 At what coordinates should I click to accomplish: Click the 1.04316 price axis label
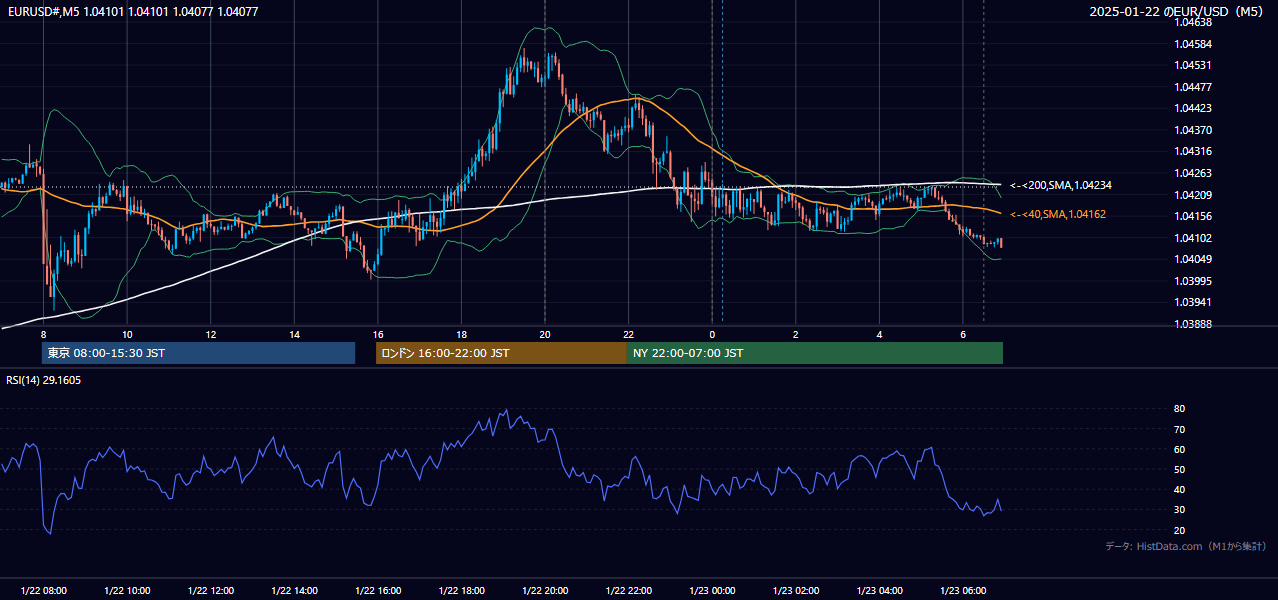click(1193, 151)
